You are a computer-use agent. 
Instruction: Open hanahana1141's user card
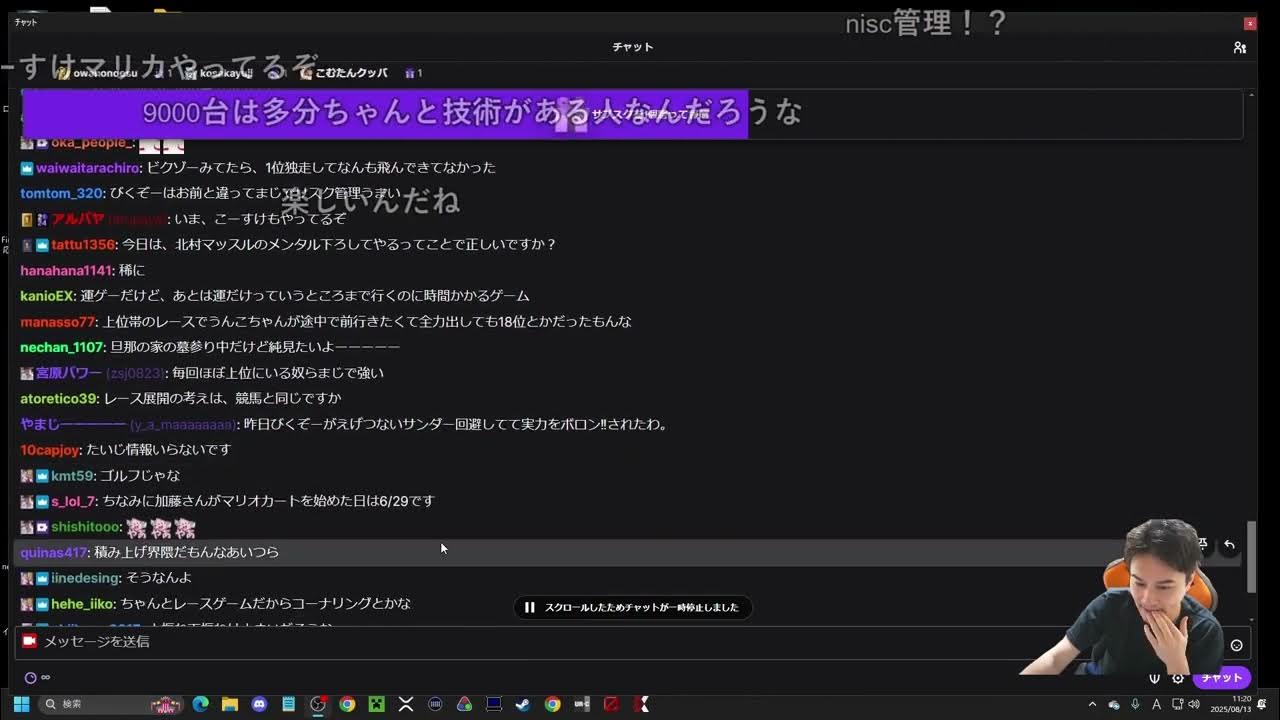click(66, 271)
